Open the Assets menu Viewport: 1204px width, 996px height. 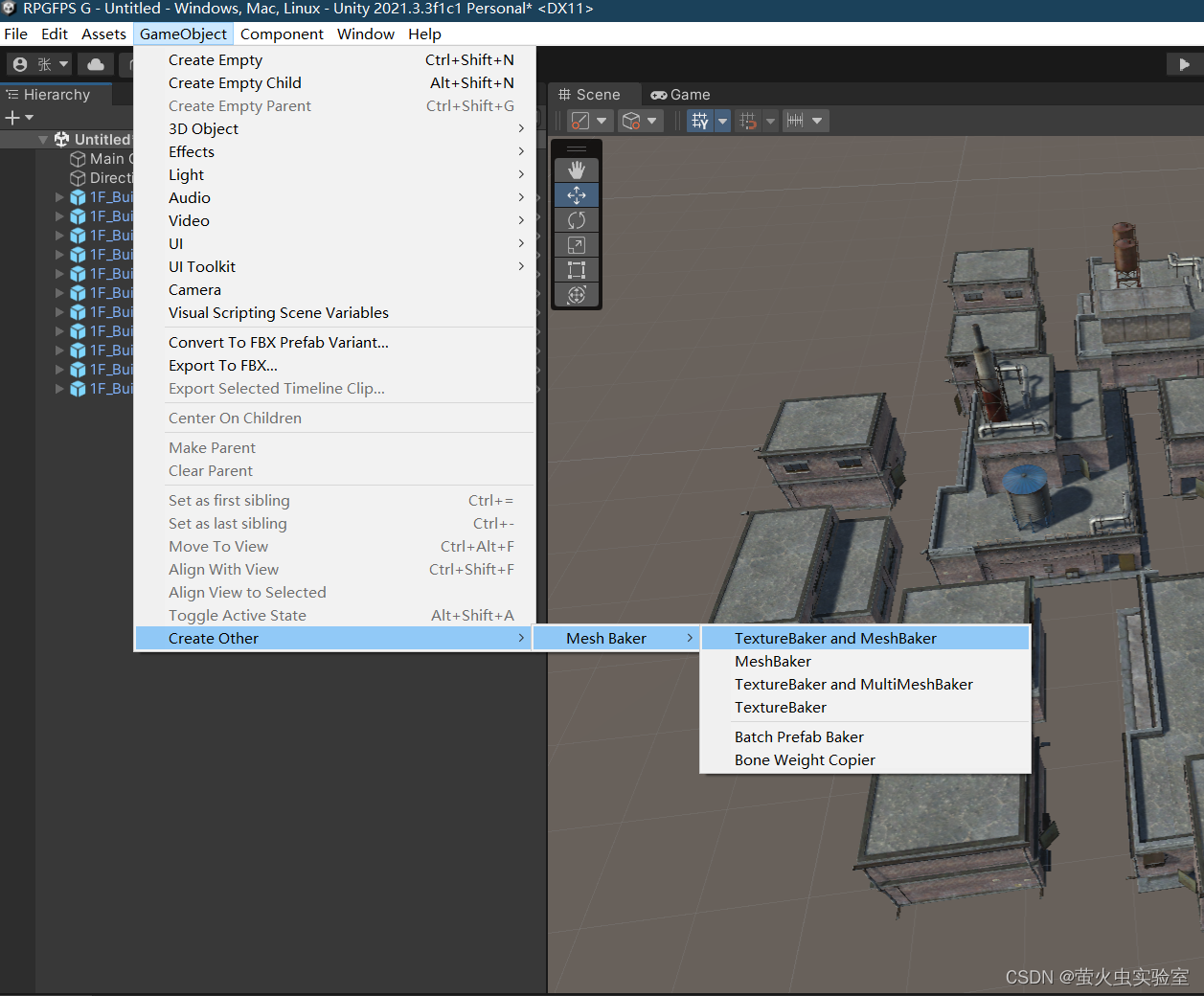pyautogui.click(x=103, y=34)
